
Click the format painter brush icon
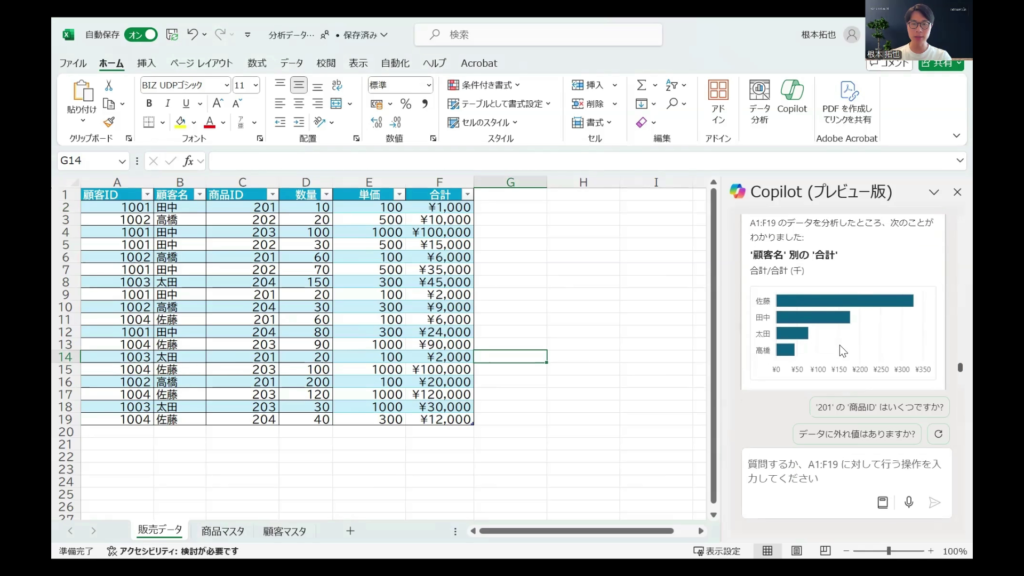(108, 122)
